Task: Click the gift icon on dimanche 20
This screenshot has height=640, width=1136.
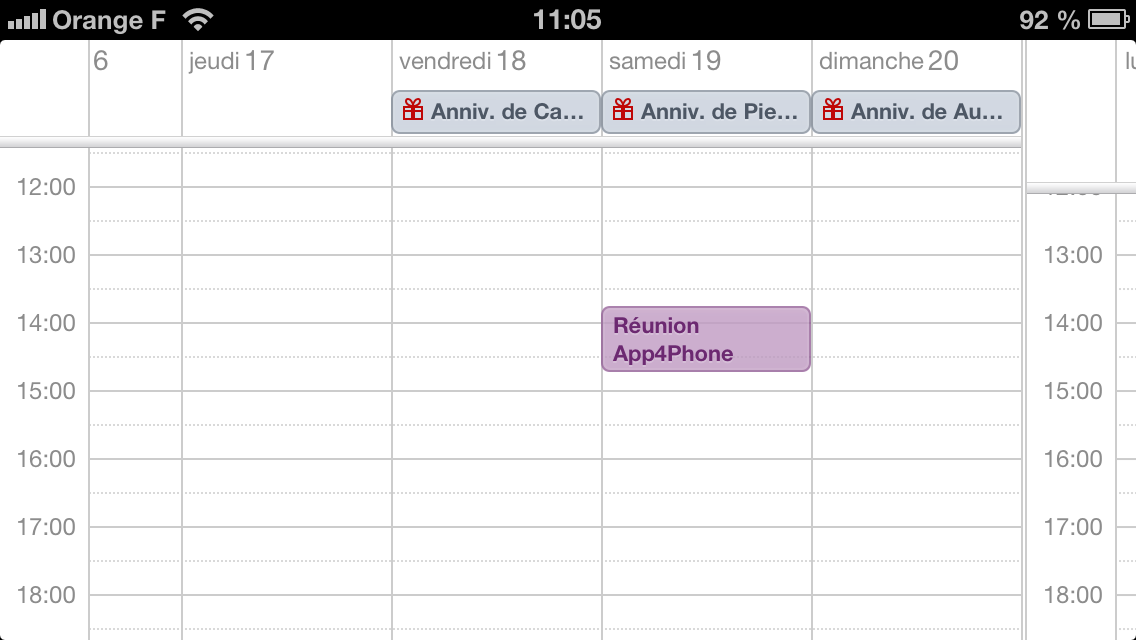Action: (833, 111)
